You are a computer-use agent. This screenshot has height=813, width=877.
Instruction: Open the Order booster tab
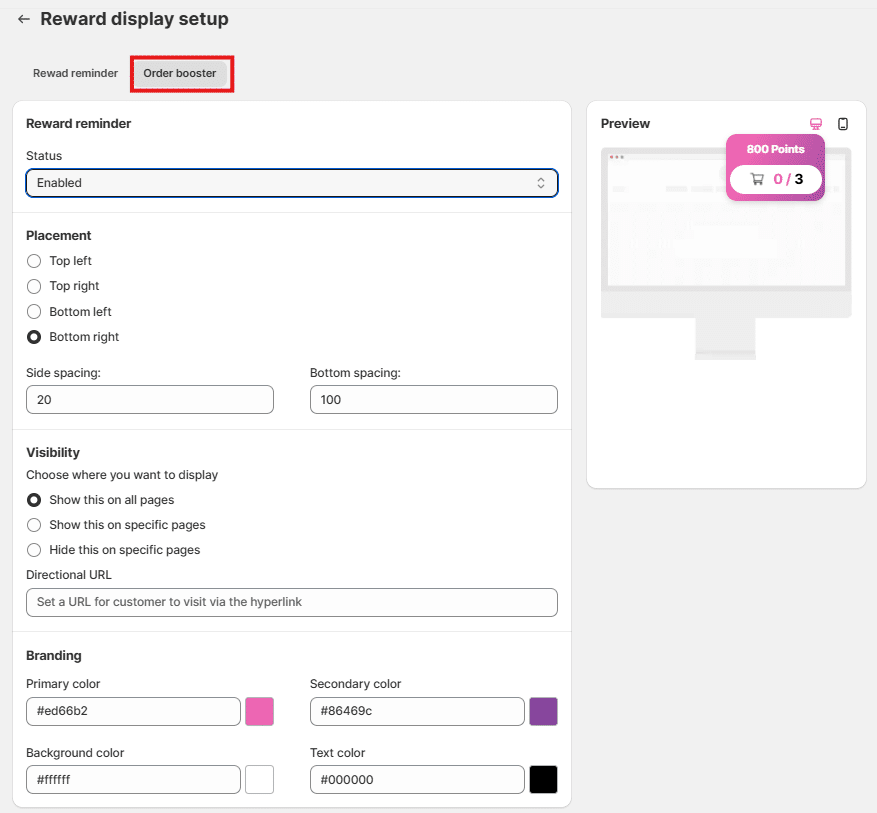point(180,73)
